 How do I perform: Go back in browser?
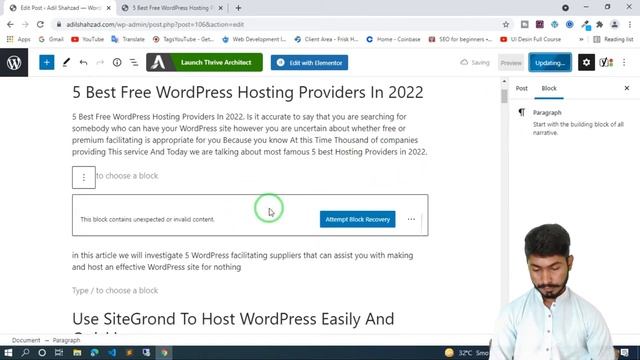(x=10, y=24)
